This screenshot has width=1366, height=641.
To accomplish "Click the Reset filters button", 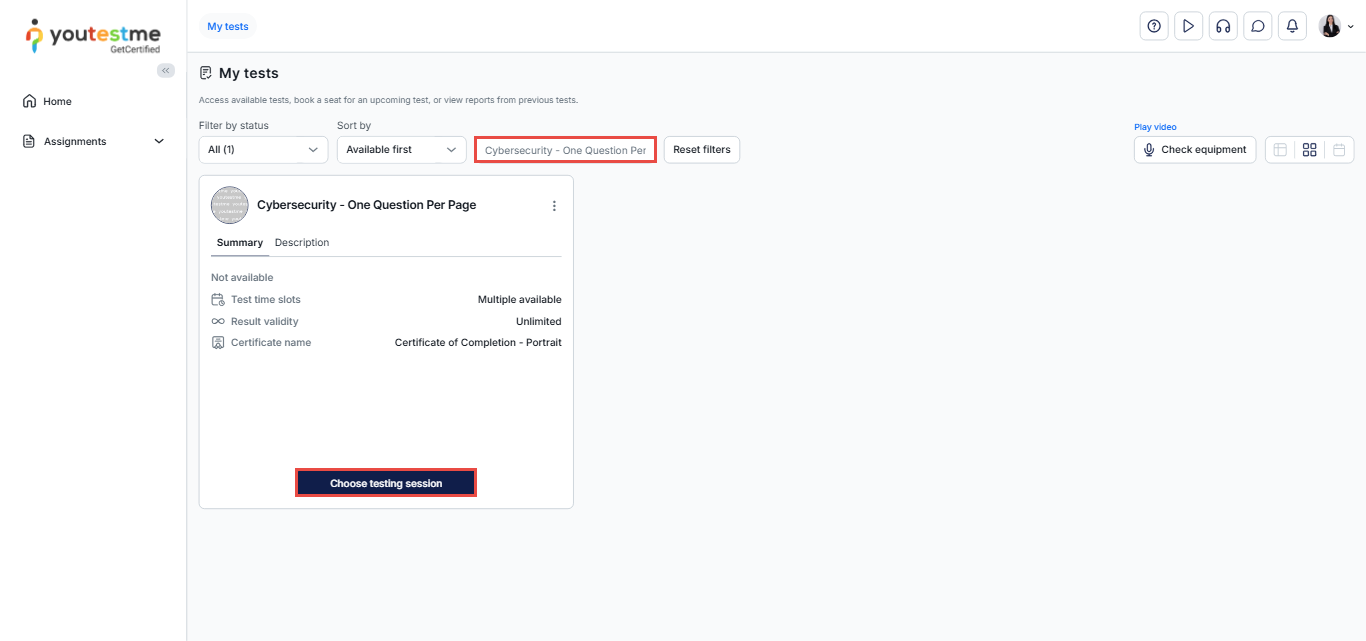I will coord(701,150).
